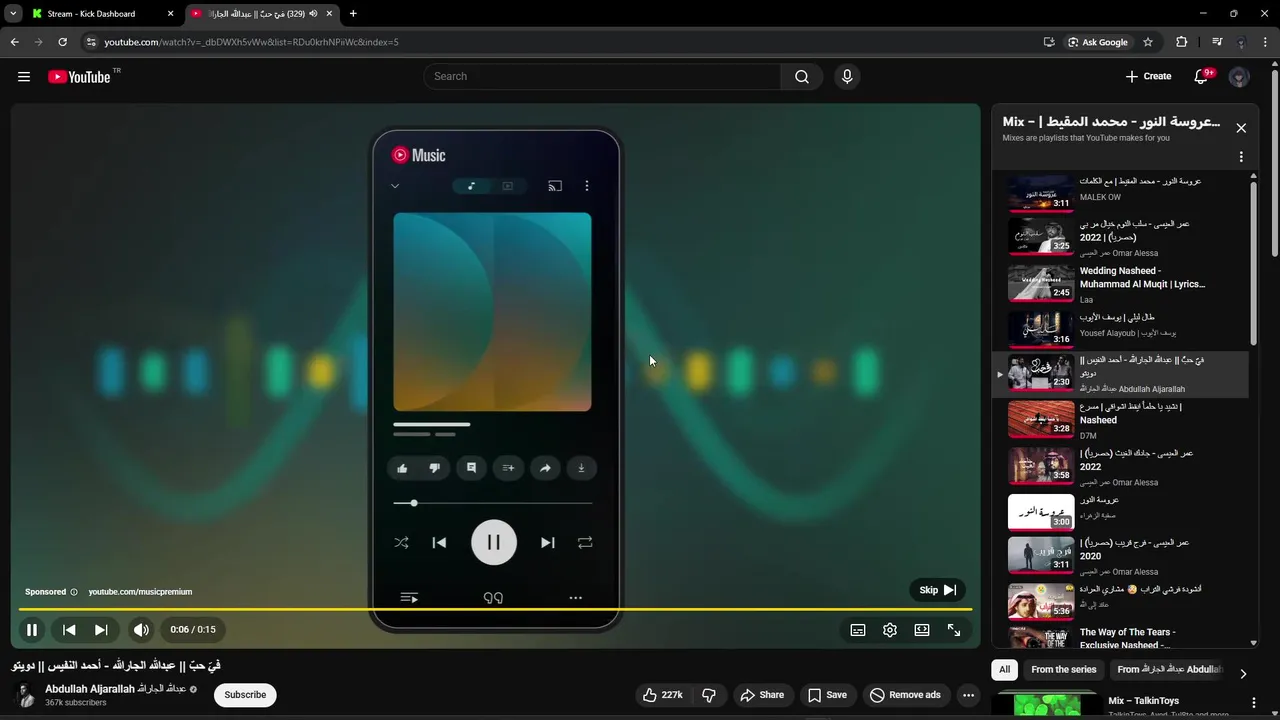Open the Create menu
This screenshot has height=720, width=1280.
[x=1148, y=77]
